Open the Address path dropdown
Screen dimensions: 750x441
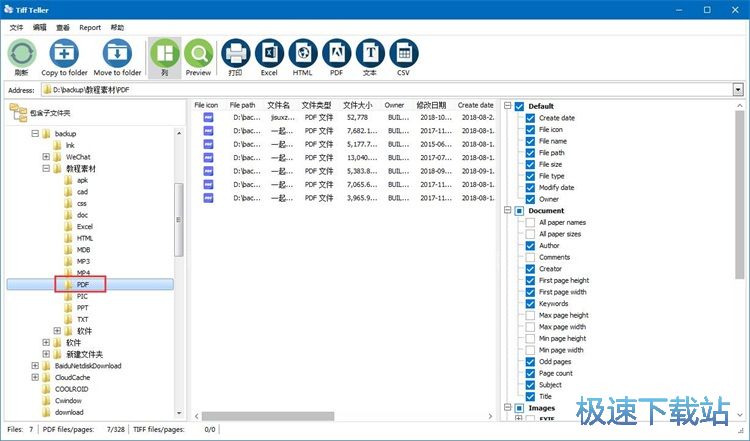tap(738, 90)
